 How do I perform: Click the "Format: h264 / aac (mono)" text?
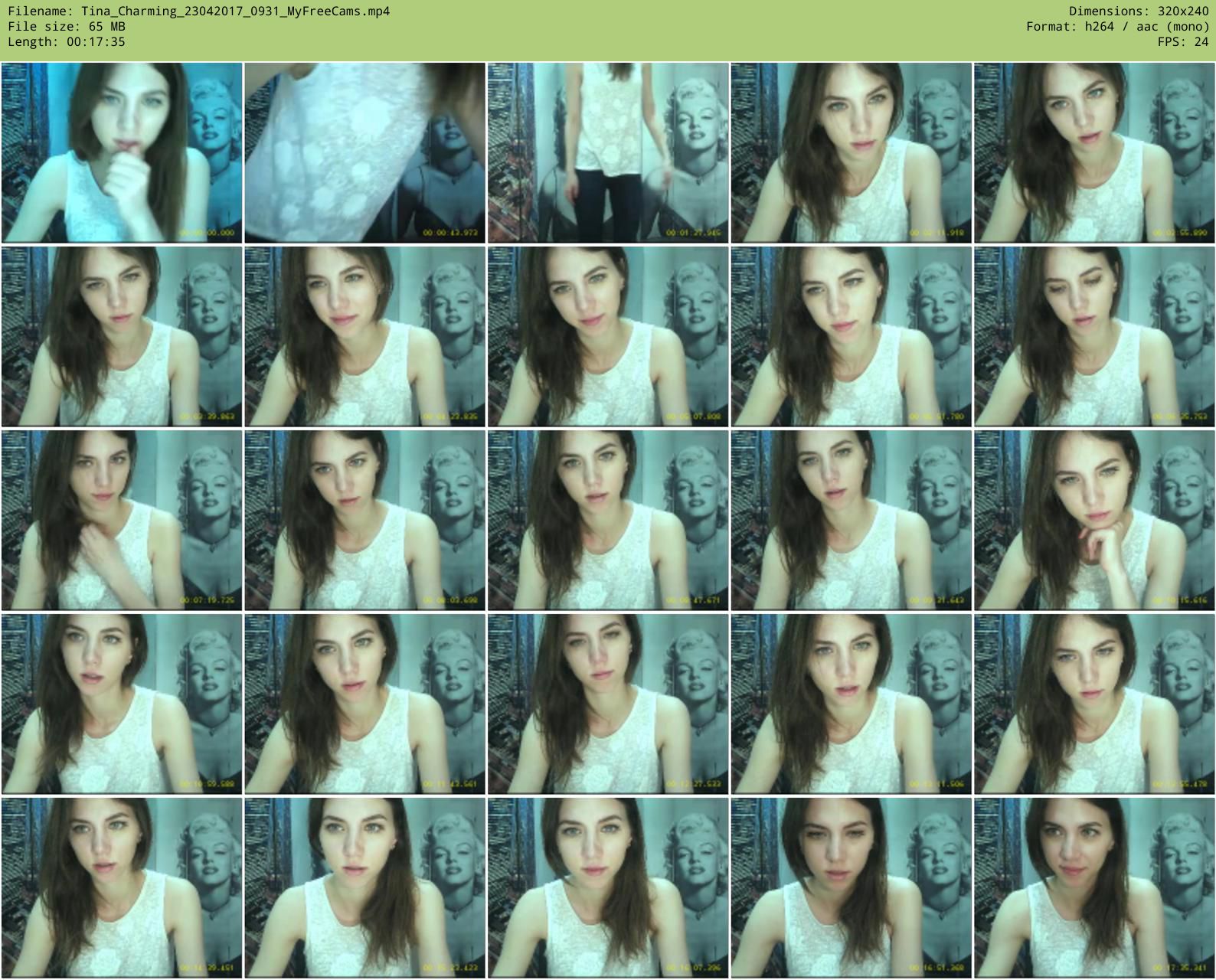[1117, 27]
